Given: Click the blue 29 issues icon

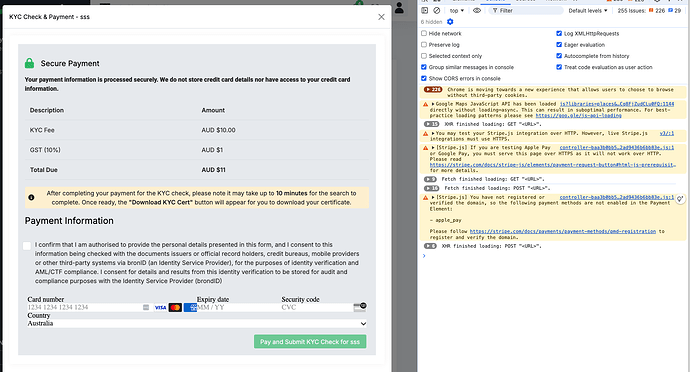Looking at the screenshot, I should pyautogui.click(x=670, y=11).
